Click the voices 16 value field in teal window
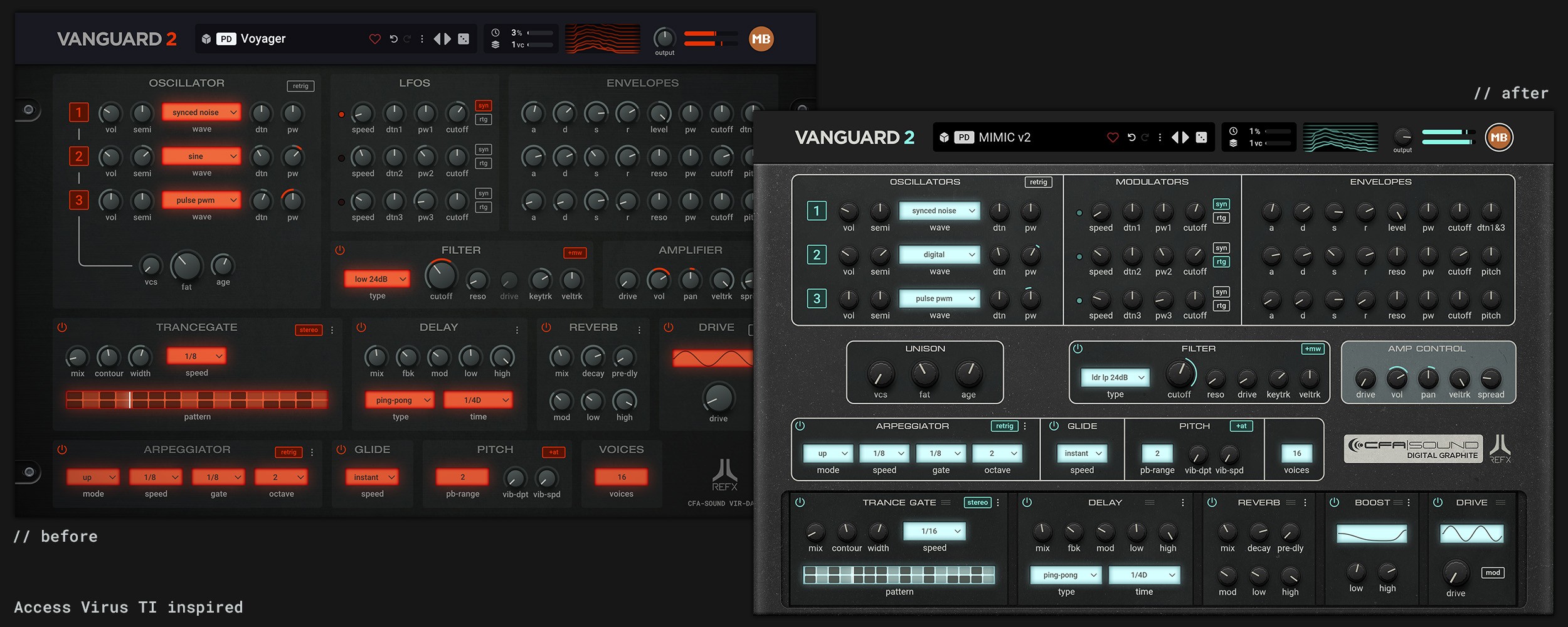Image resolution: width=1568 pixels, height=627 pixels. [1296, 453]
